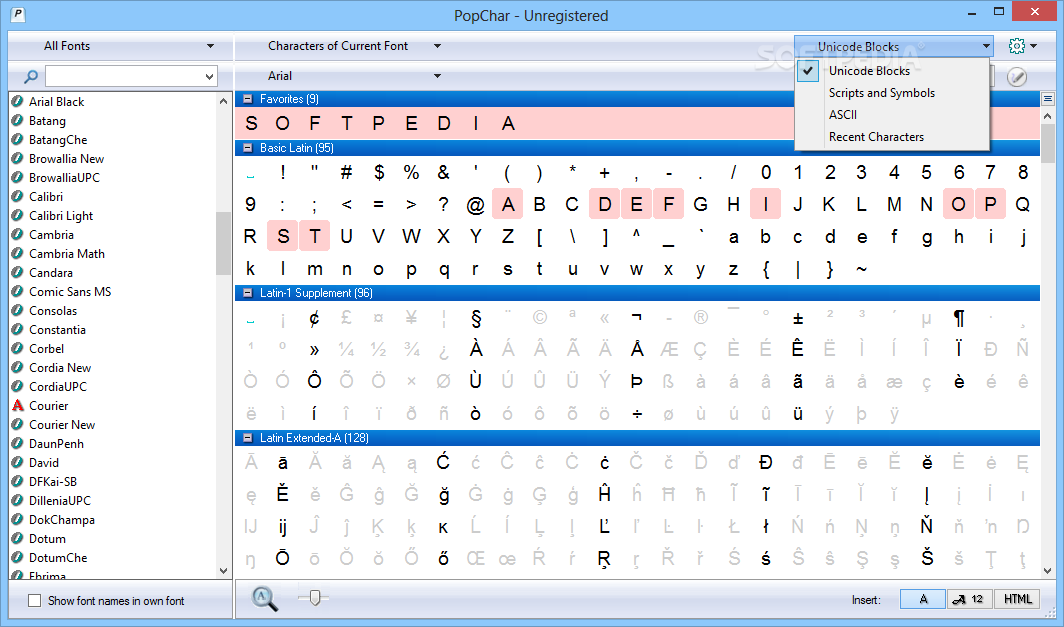This screenshot has height=627, width=1064.
Task: Collapse the Latin Extended-A (128) section
Action: coord(248,438)
